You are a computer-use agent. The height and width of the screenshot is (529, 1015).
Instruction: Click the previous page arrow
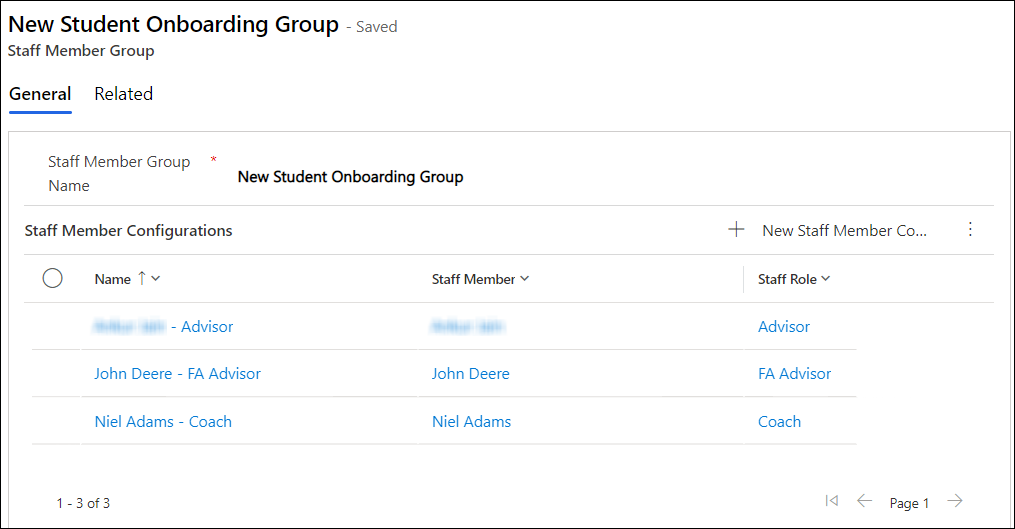pos(864,501)
